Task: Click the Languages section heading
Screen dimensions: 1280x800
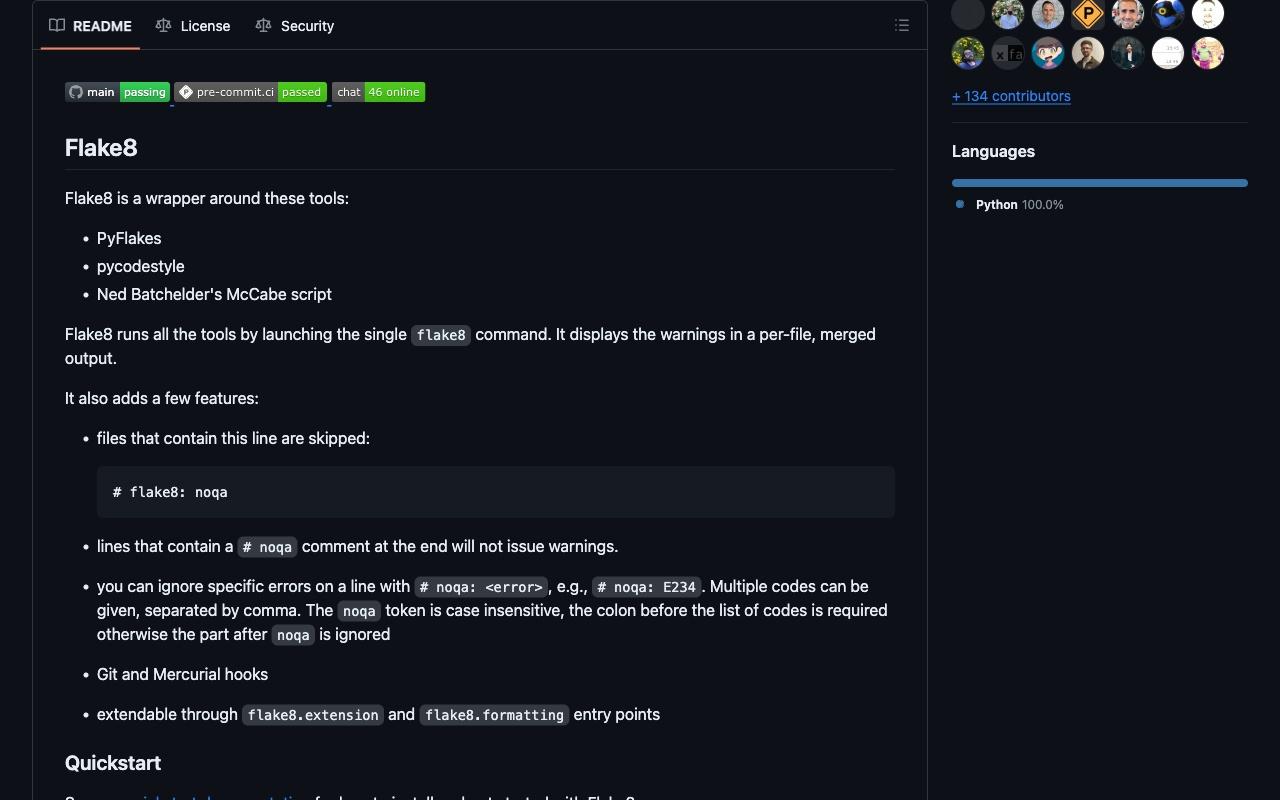Action: 993,151
